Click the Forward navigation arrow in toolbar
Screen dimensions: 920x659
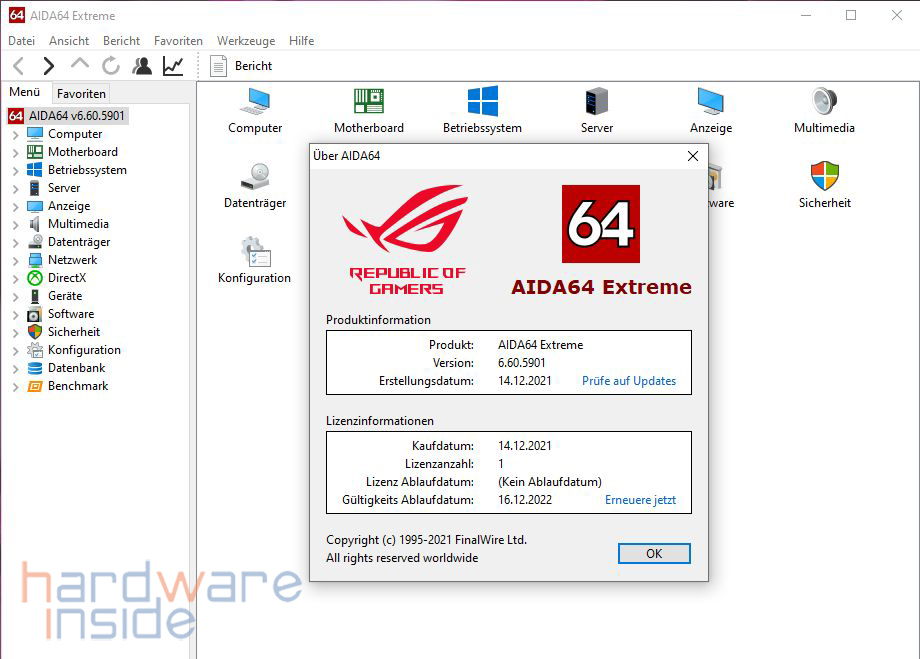(48, 66)
